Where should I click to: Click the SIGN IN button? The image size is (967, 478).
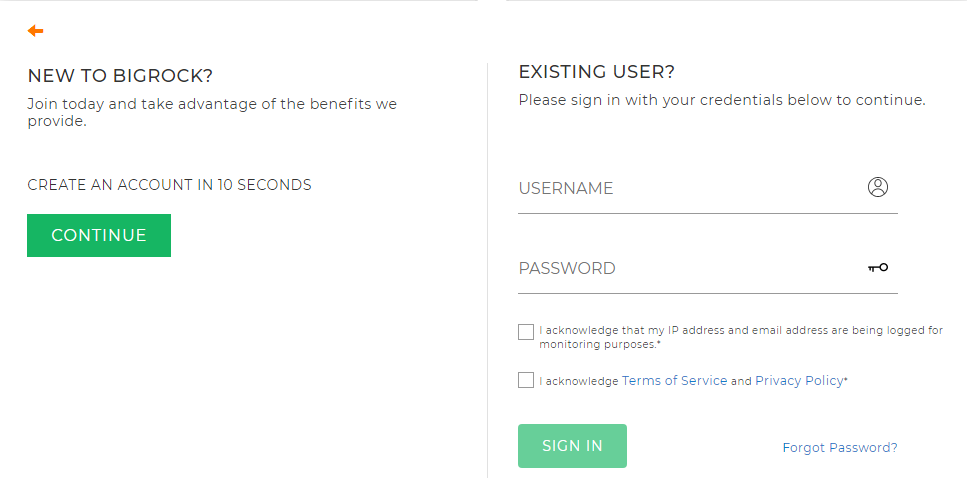point(572,446)
